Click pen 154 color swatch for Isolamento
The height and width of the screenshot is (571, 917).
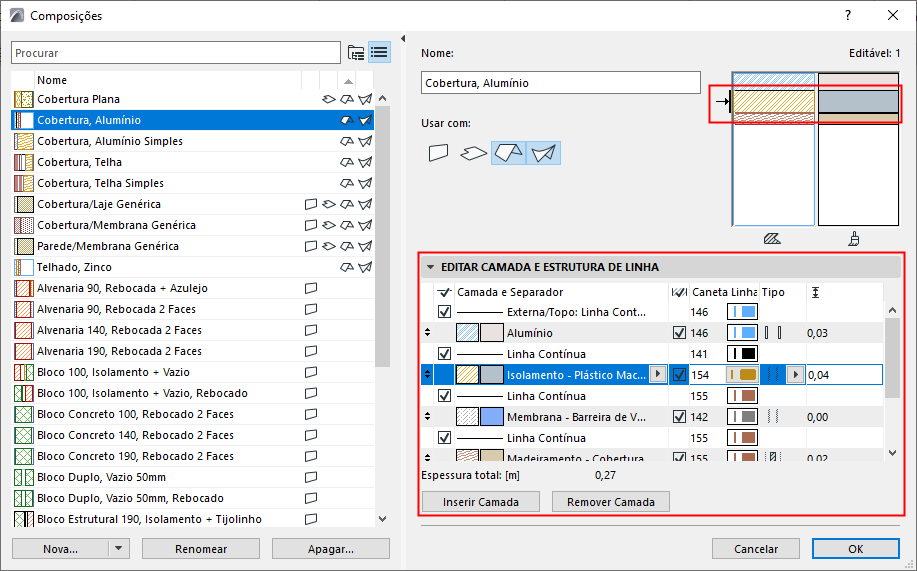[x=742, y=375]
